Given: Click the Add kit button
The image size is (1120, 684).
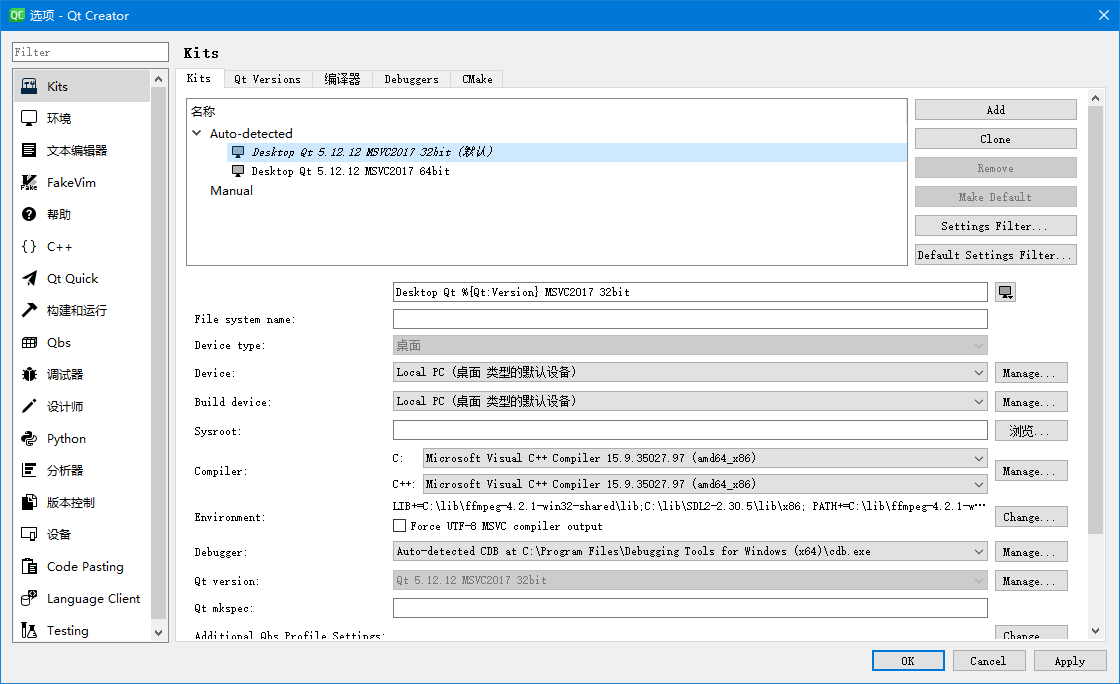Looking at the screenshot, I should (x=996, y=110).
